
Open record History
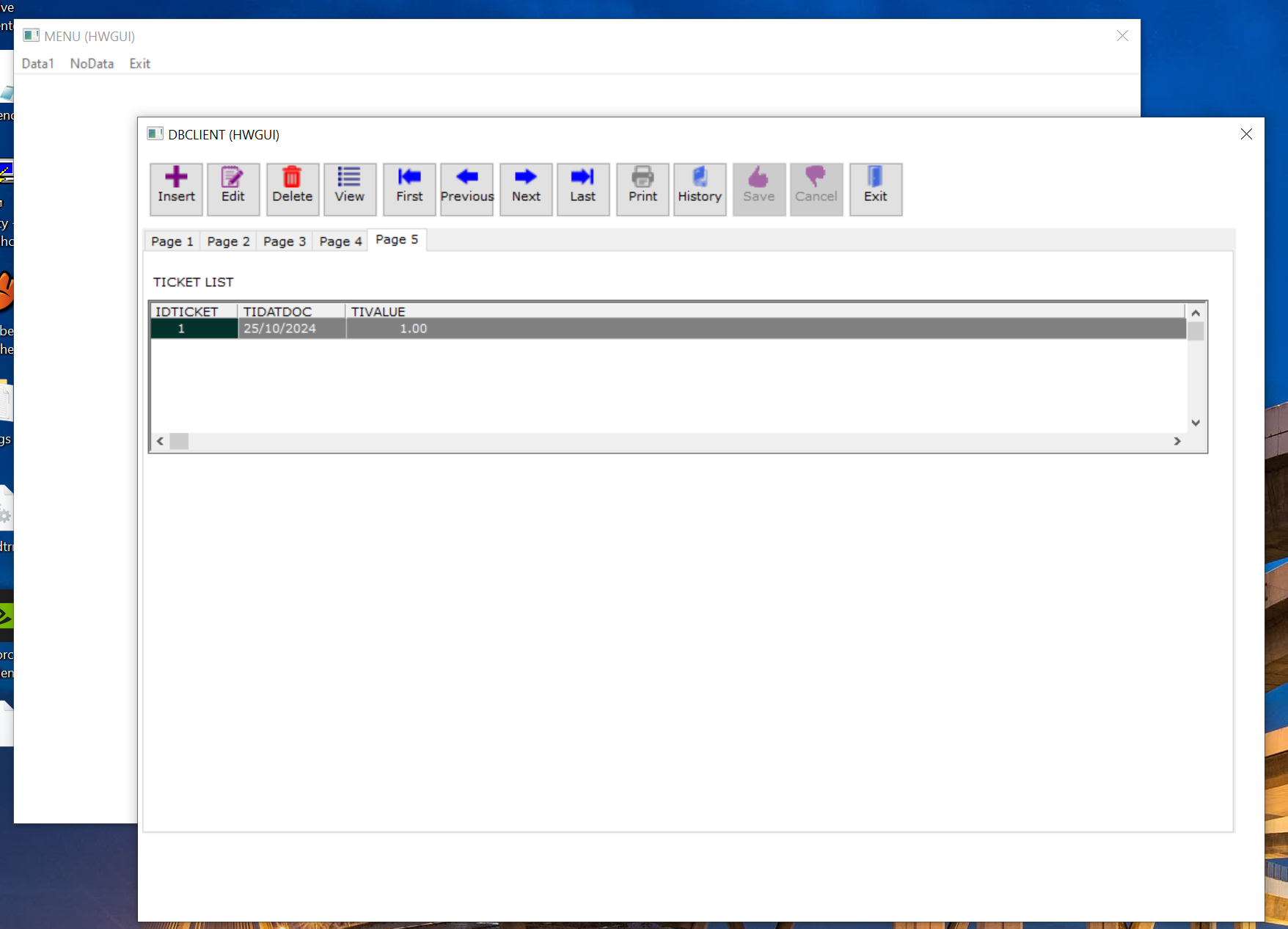[700, 189]
